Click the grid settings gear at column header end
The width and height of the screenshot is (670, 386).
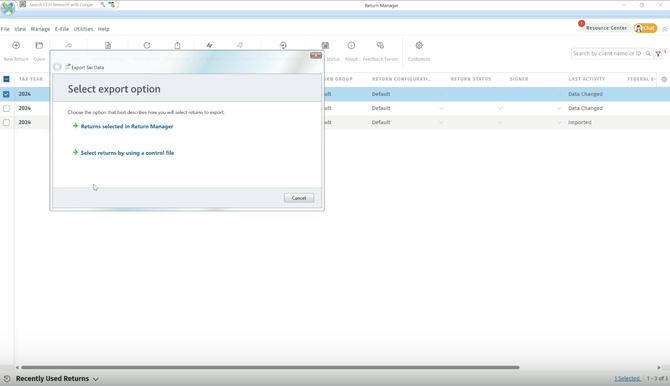click(664, 79)
